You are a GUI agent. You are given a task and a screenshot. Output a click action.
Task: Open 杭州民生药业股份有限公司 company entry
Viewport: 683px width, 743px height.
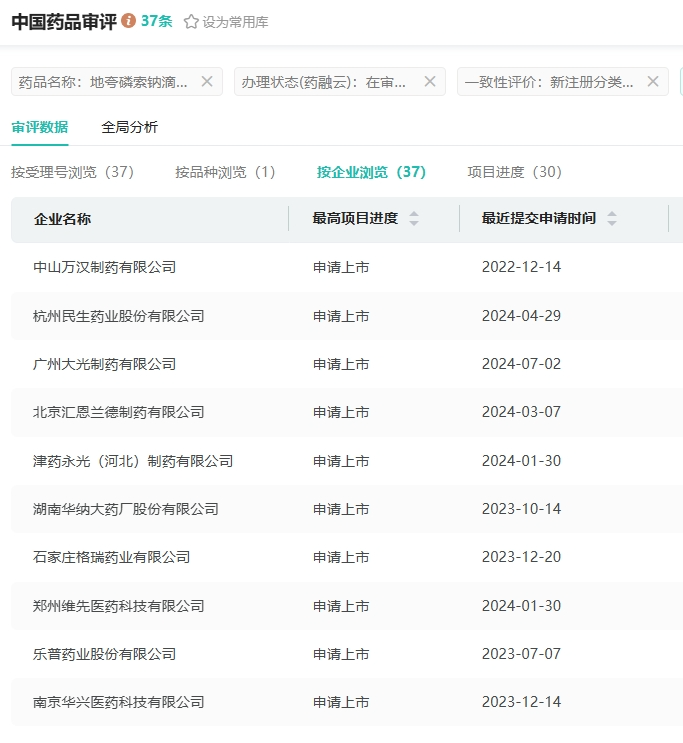point(118,316)
